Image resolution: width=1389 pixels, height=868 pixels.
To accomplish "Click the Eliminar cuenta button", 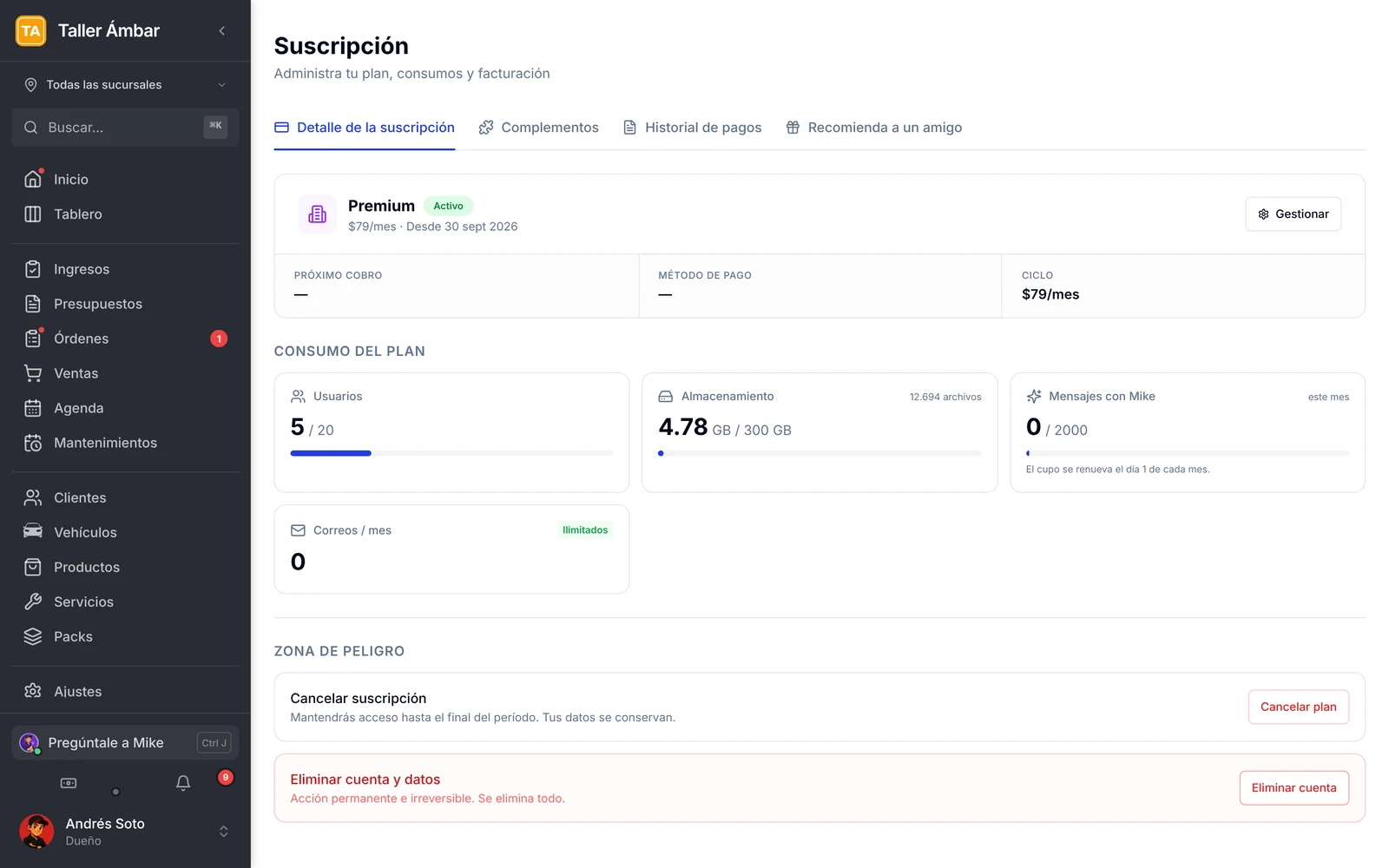I will [x=1294, y=788].
